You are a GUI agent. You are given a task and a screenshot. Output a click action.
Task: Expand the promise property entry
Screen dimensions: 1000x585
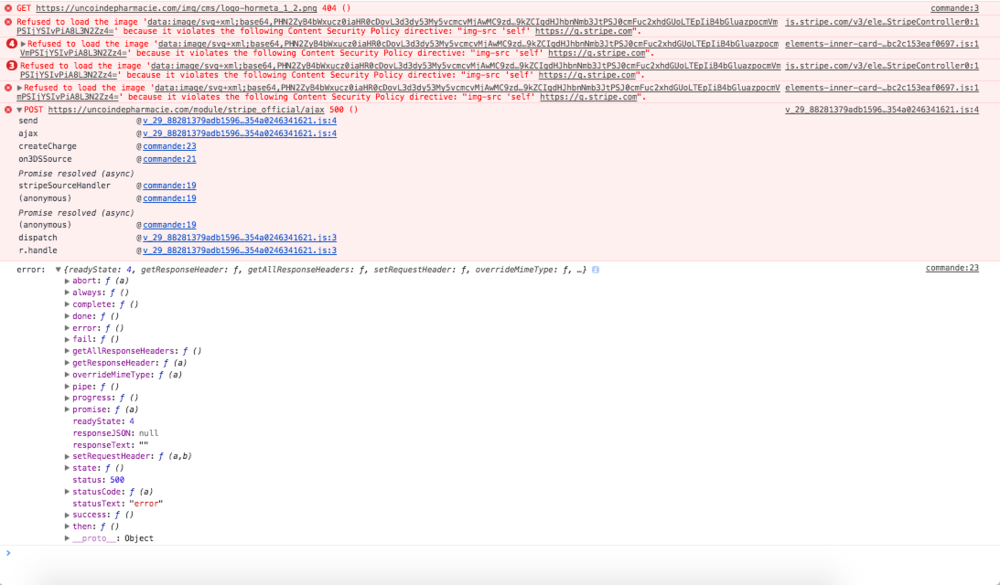pos(68,409)
